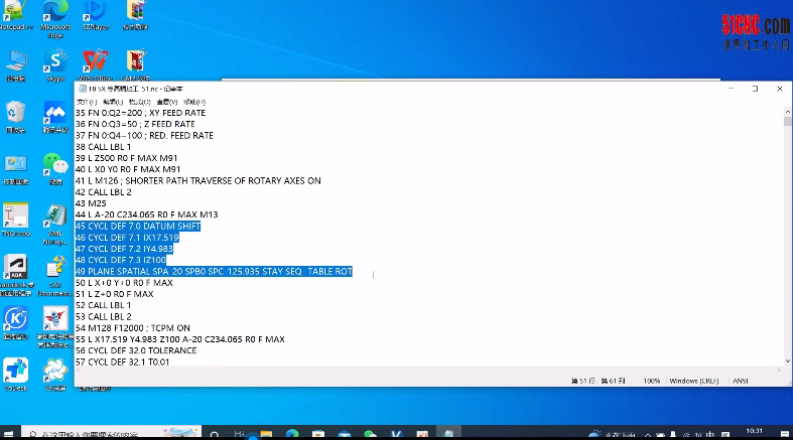Open the Edit (编辑) menu in Notepad
793x440 pixels.
pyautogui.click(x=113, y=102)
